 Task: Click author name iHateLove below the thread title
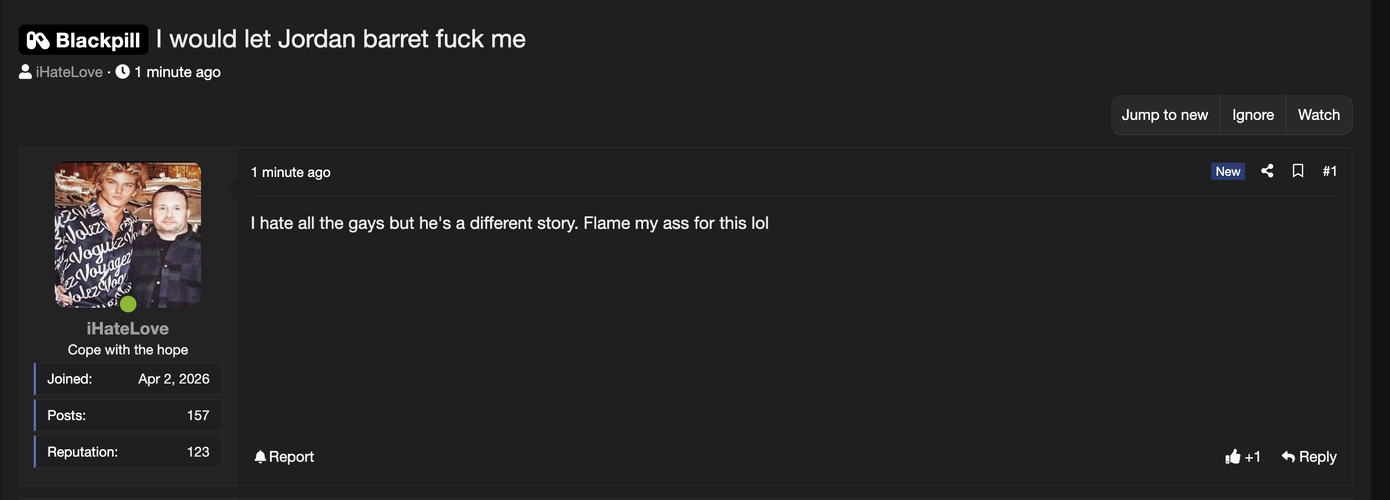[x=69, y=72]
